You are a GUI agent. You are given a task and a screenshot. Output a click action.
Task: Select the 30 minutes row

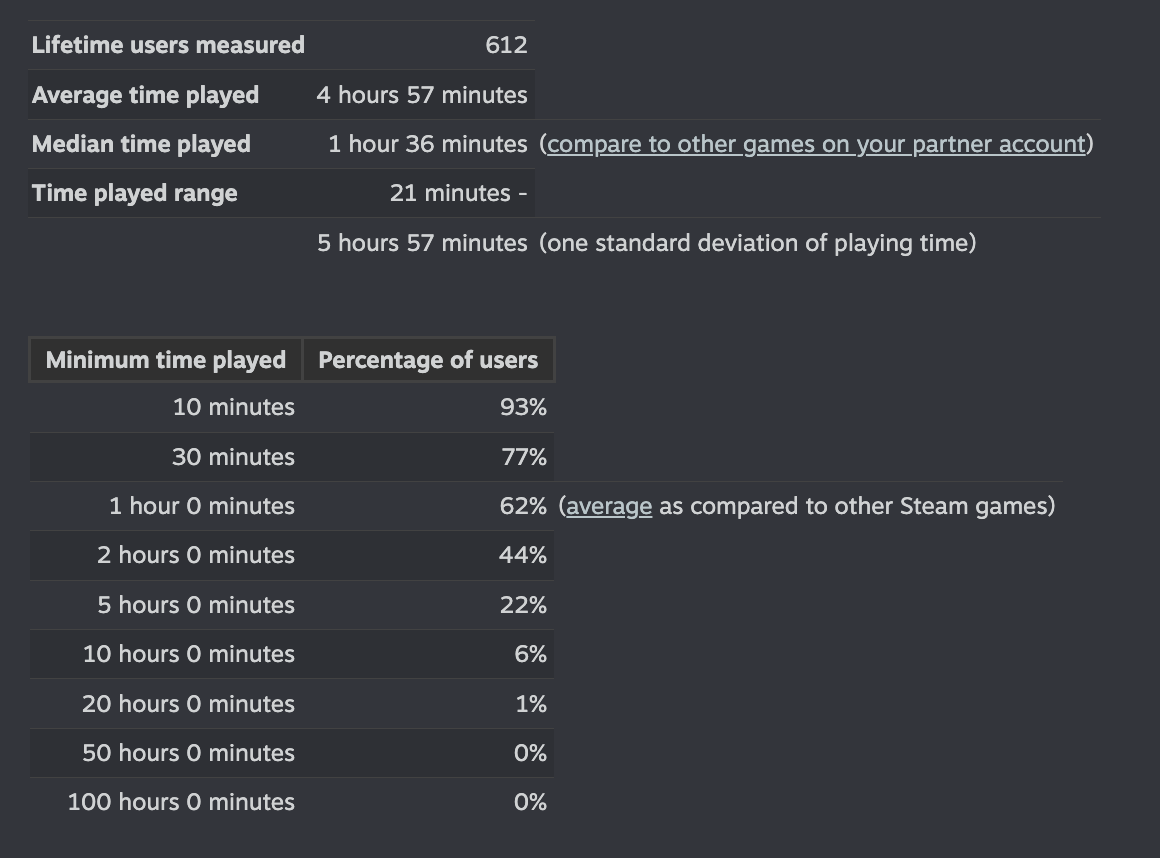(x=291, y=457)
